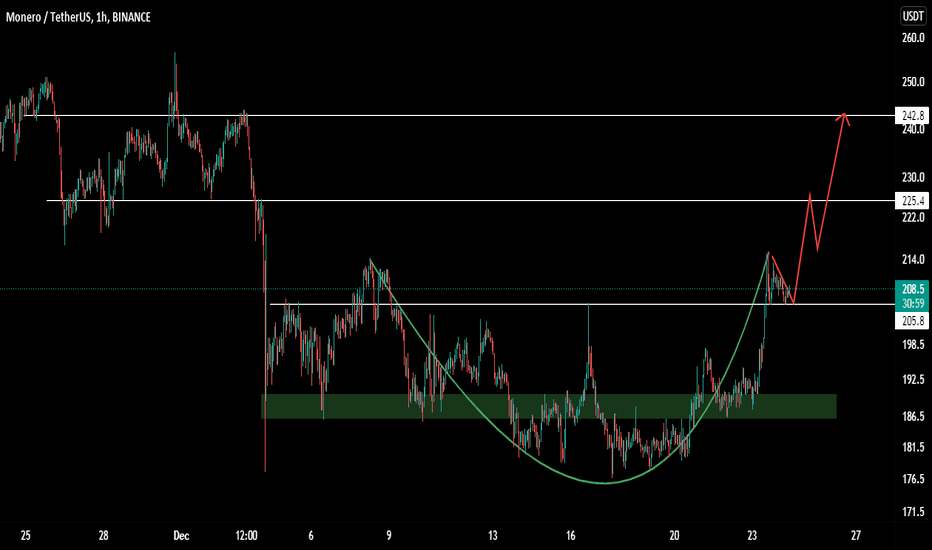Click the 30:59 candle countdown label
The image size is (932, 550).
912,304
